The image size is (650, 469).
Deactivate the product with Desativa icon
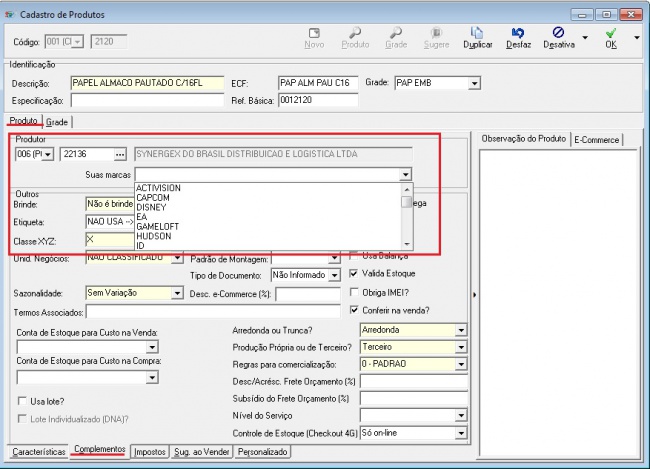[558, 38]
